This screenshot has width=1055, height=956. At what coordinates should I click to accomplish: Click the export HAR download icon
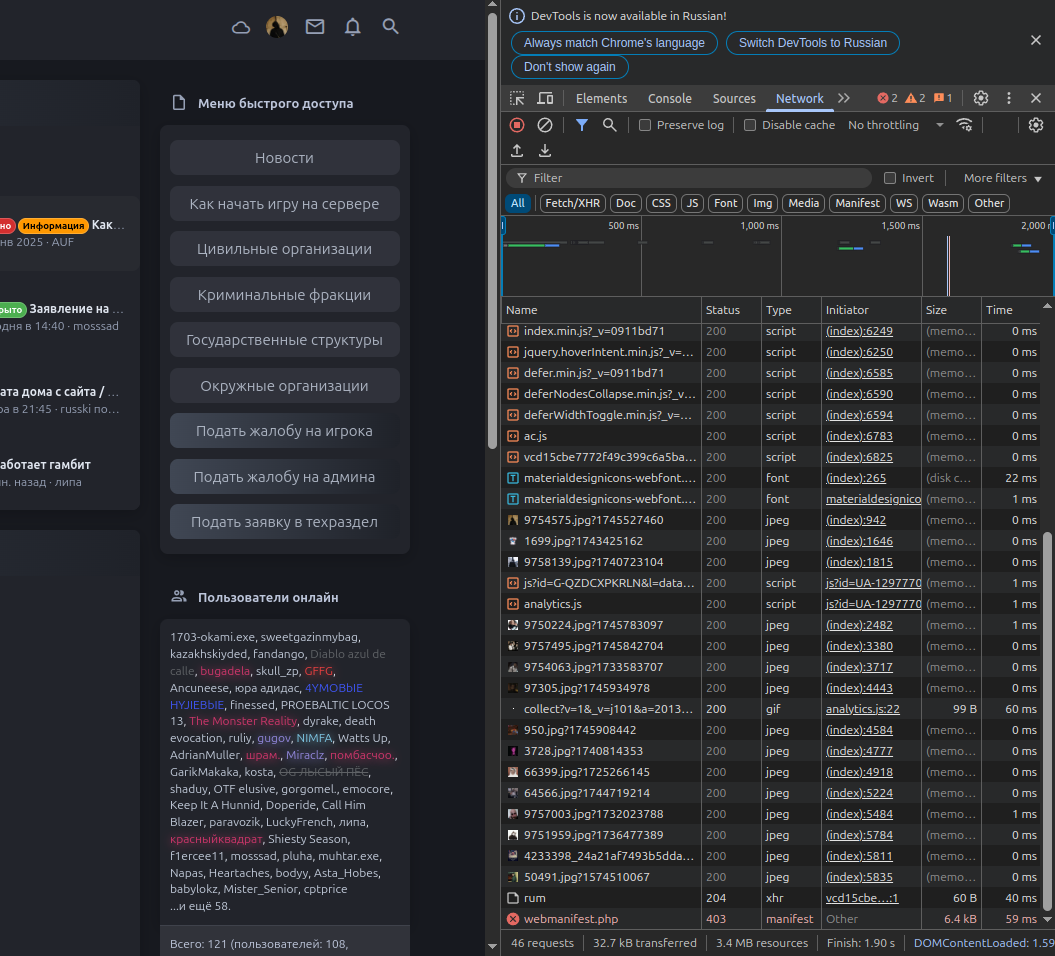pyautogui.click(x=545, y=151)
